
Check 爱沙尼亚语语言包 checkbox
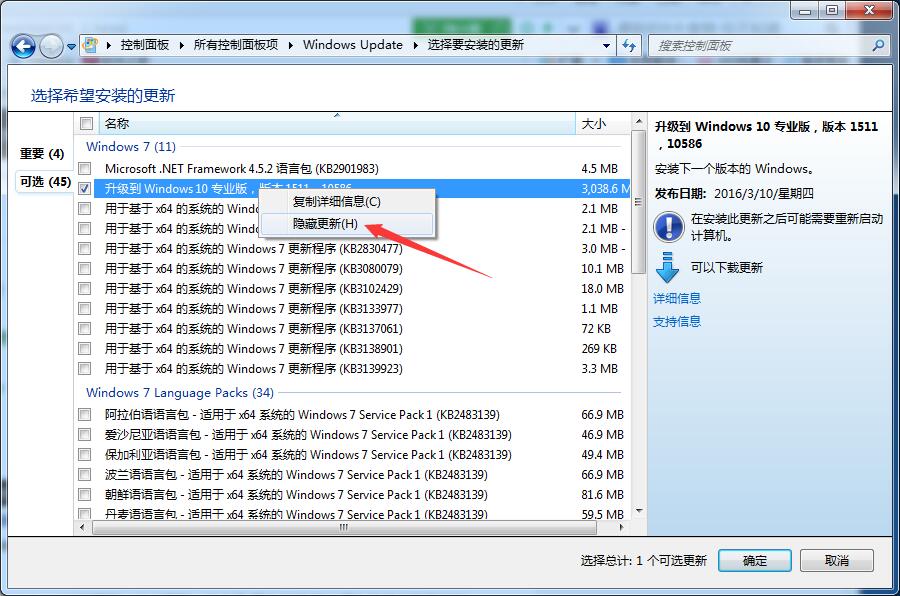85,435
